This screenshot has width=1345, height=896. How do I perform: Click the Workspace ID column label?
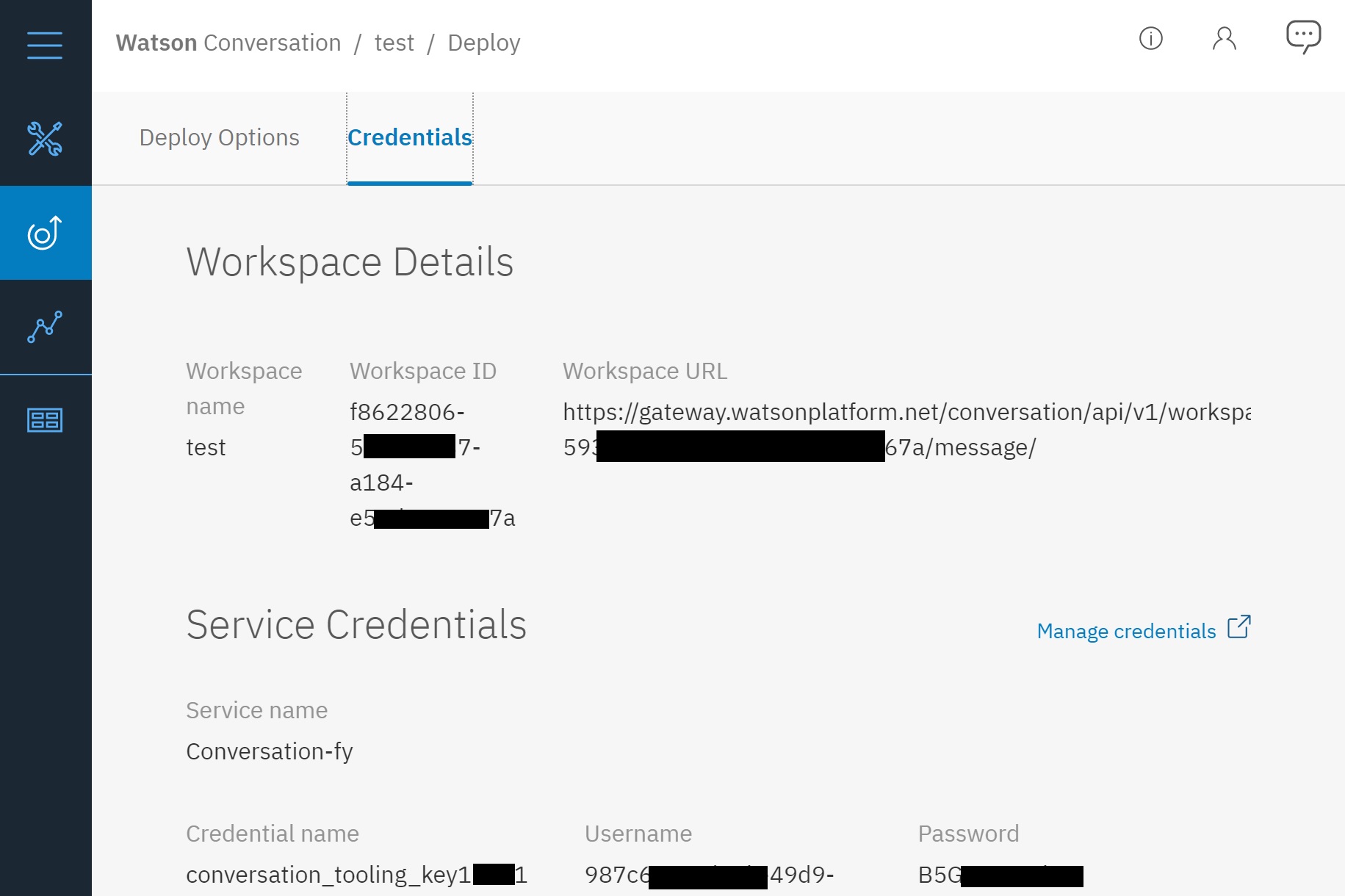tap(423, 371)
